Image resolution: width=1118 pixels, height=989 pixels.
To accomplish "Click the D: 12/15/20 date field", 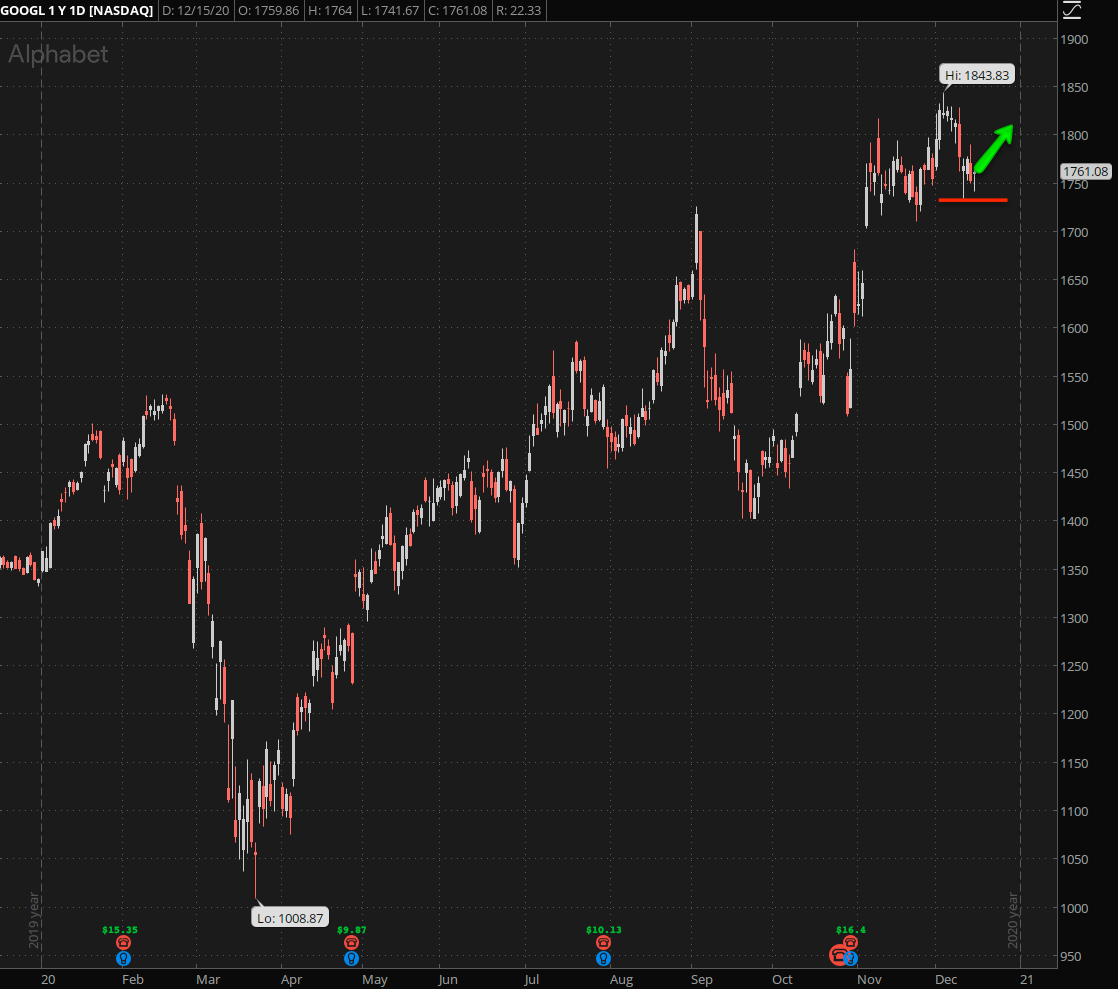I will pyautogui.click(x=195, y=11).
